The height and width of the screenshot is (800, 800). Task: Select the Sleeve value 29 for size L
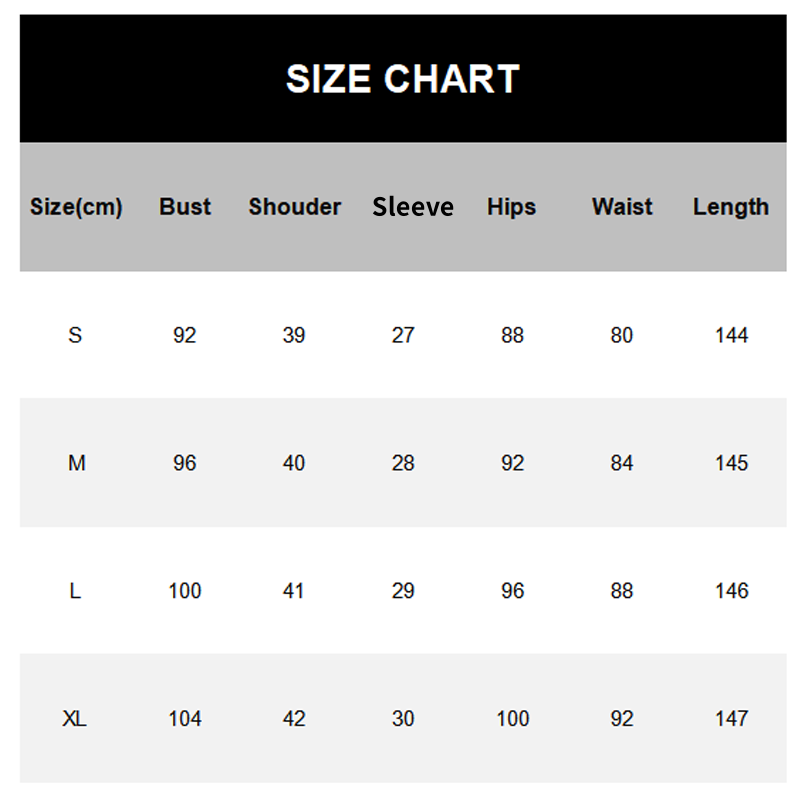click(x=403, y=591)
